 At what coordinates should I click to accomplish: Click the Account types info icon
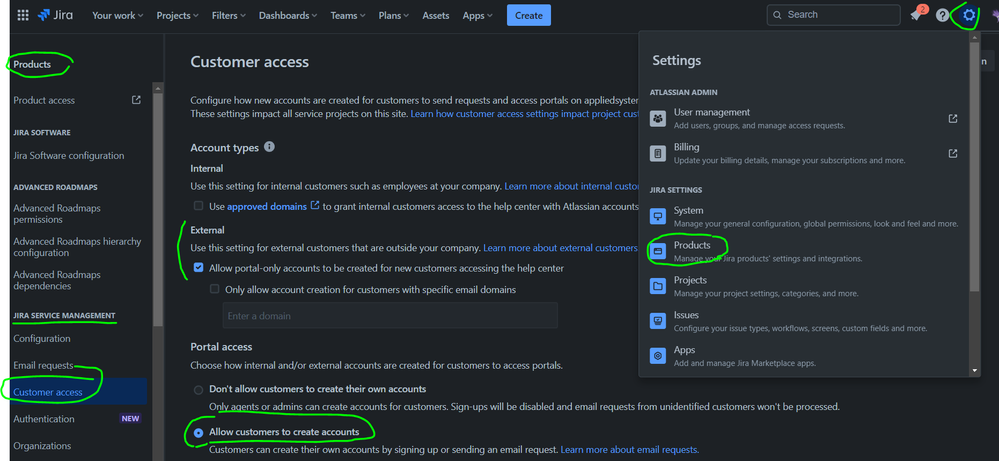tap(270, 147)
